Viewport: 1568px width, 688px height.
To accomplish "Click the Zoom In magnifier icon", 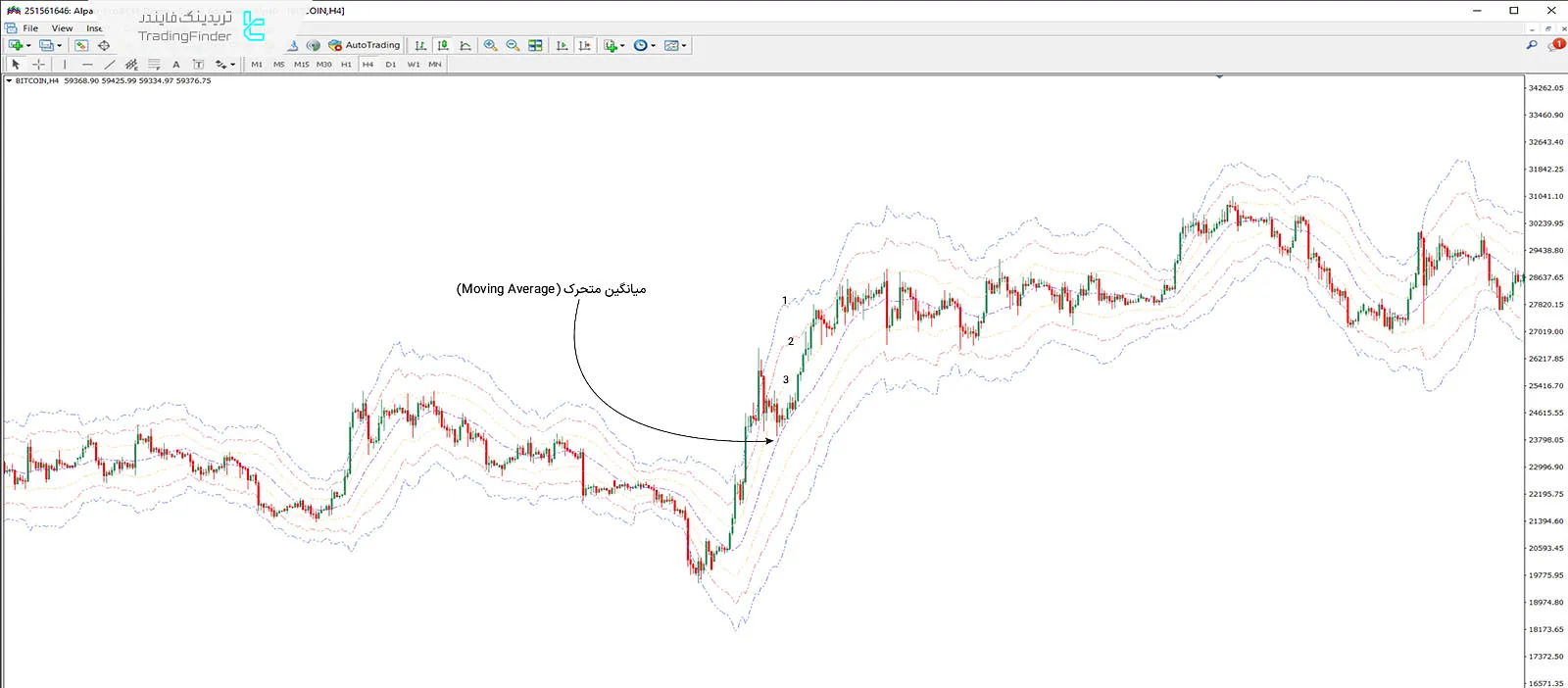I will (490, 45).
